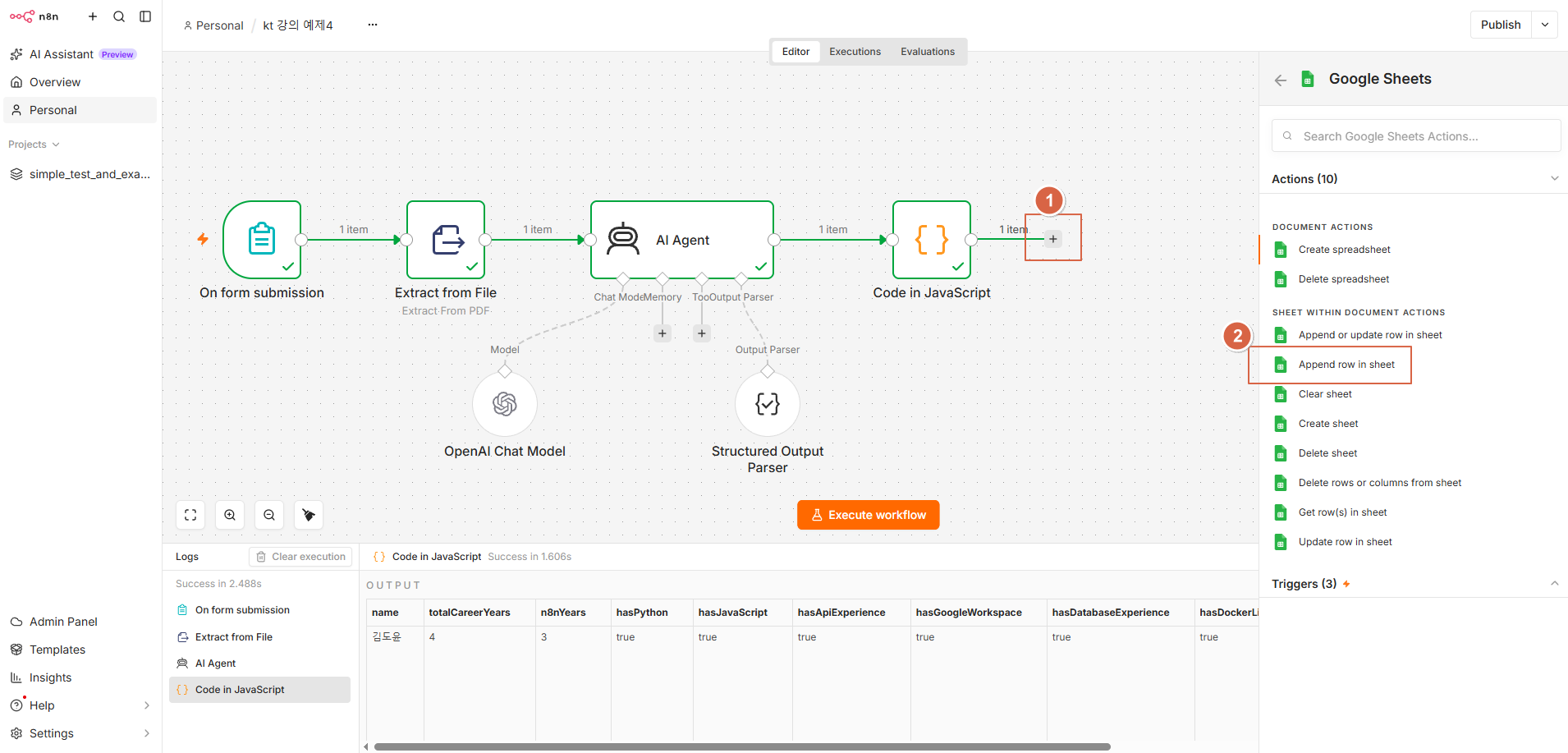Select the AI Agent node

[x=682, y=240]
